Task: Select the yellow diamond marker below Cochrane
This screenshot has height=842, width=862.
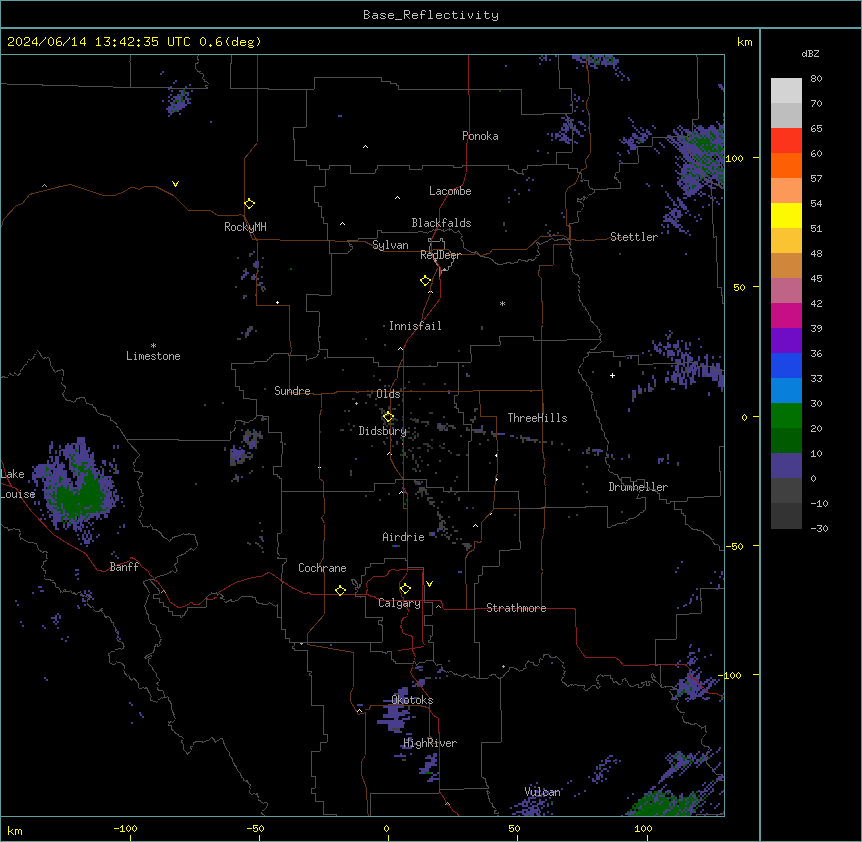Action: pyautogui.click(x=340, y=590)
